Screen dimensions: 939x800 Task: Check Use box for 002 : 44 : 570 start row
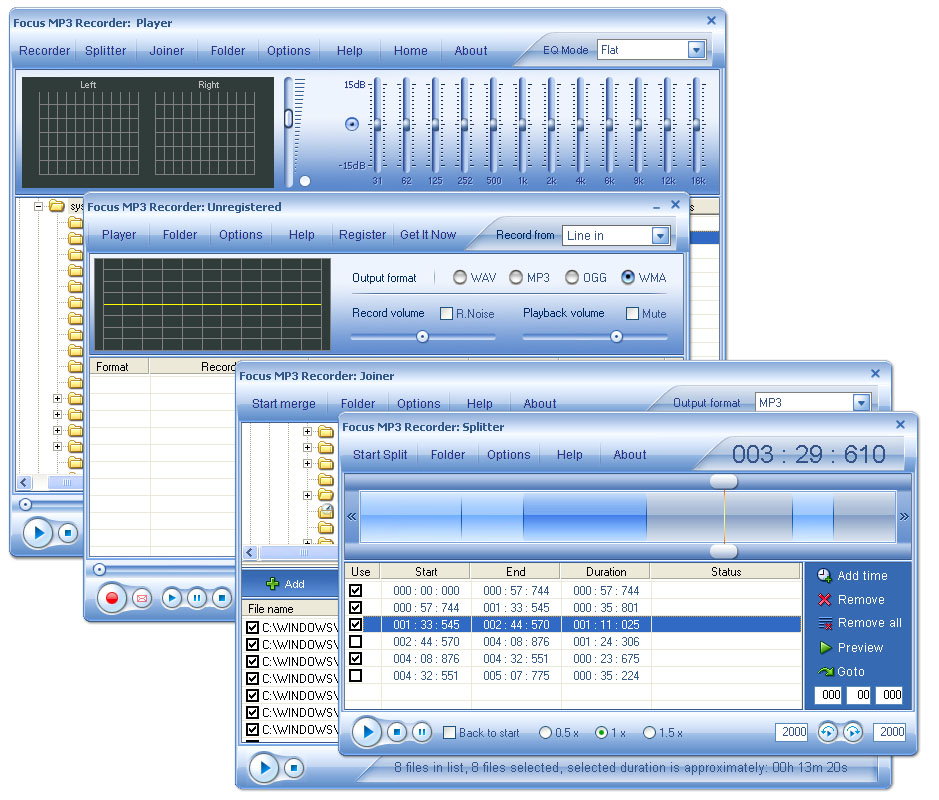[356, 641]
